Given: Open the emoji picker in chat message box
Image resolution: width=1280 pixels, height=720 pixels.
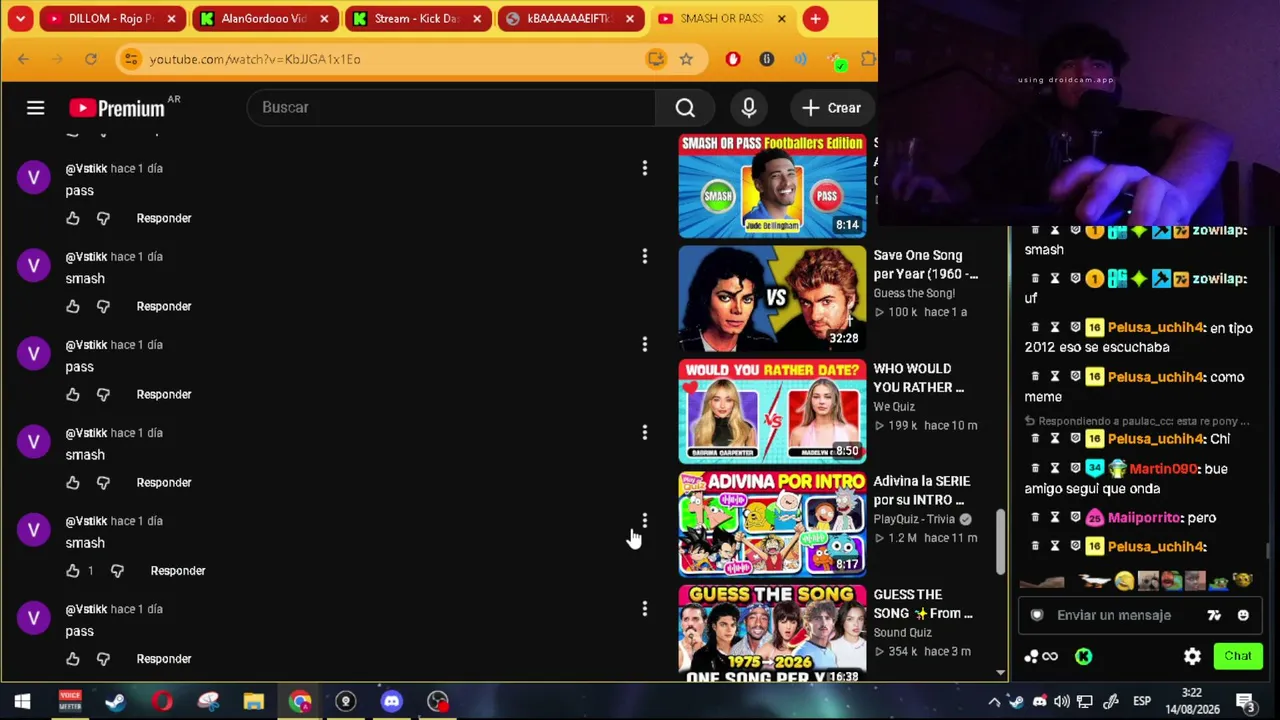Looking at the screenshot, I should (x=1243, y=615).
